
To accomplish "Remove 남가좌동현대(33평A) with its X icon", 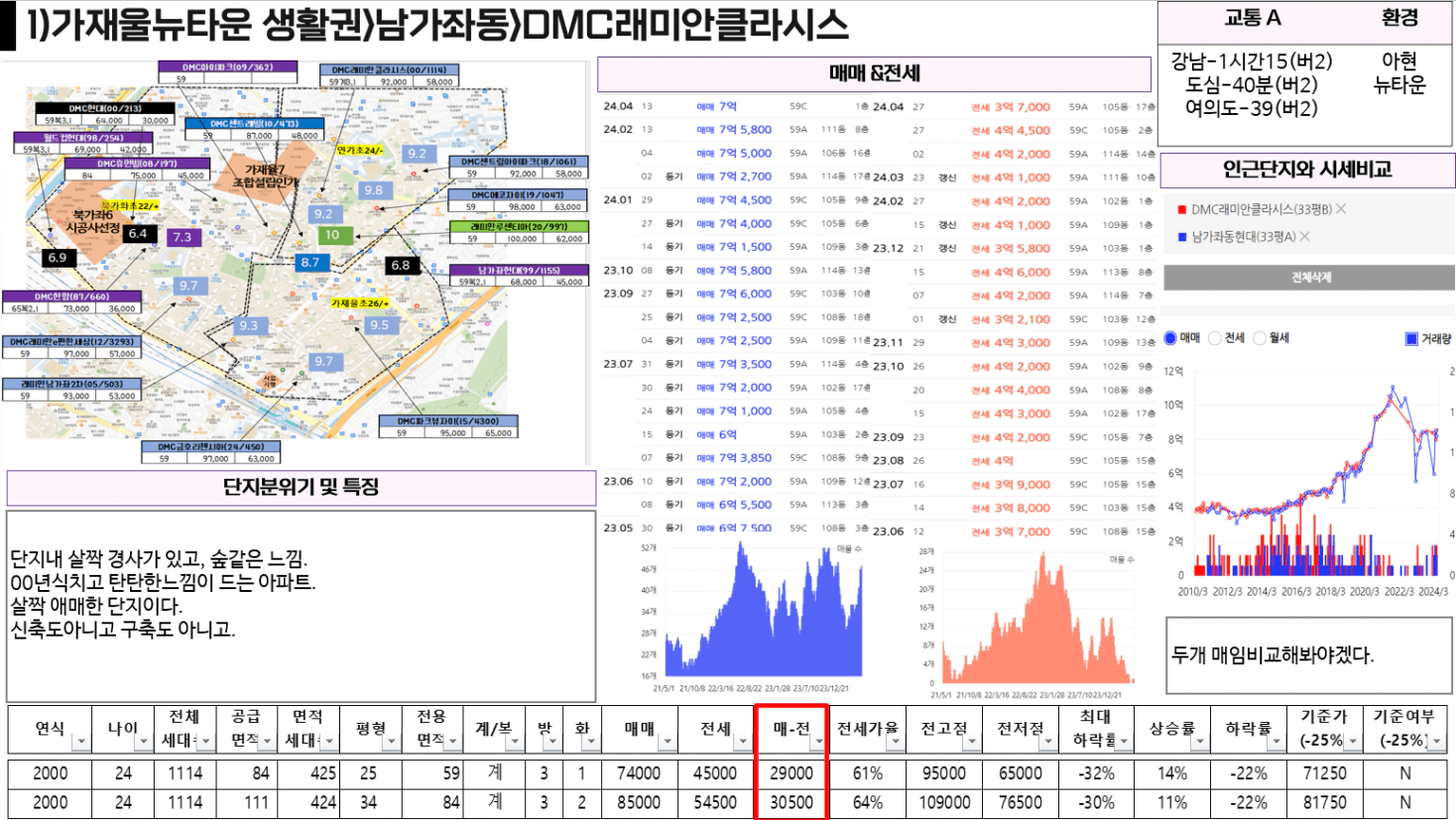I will coord(1304,236).
